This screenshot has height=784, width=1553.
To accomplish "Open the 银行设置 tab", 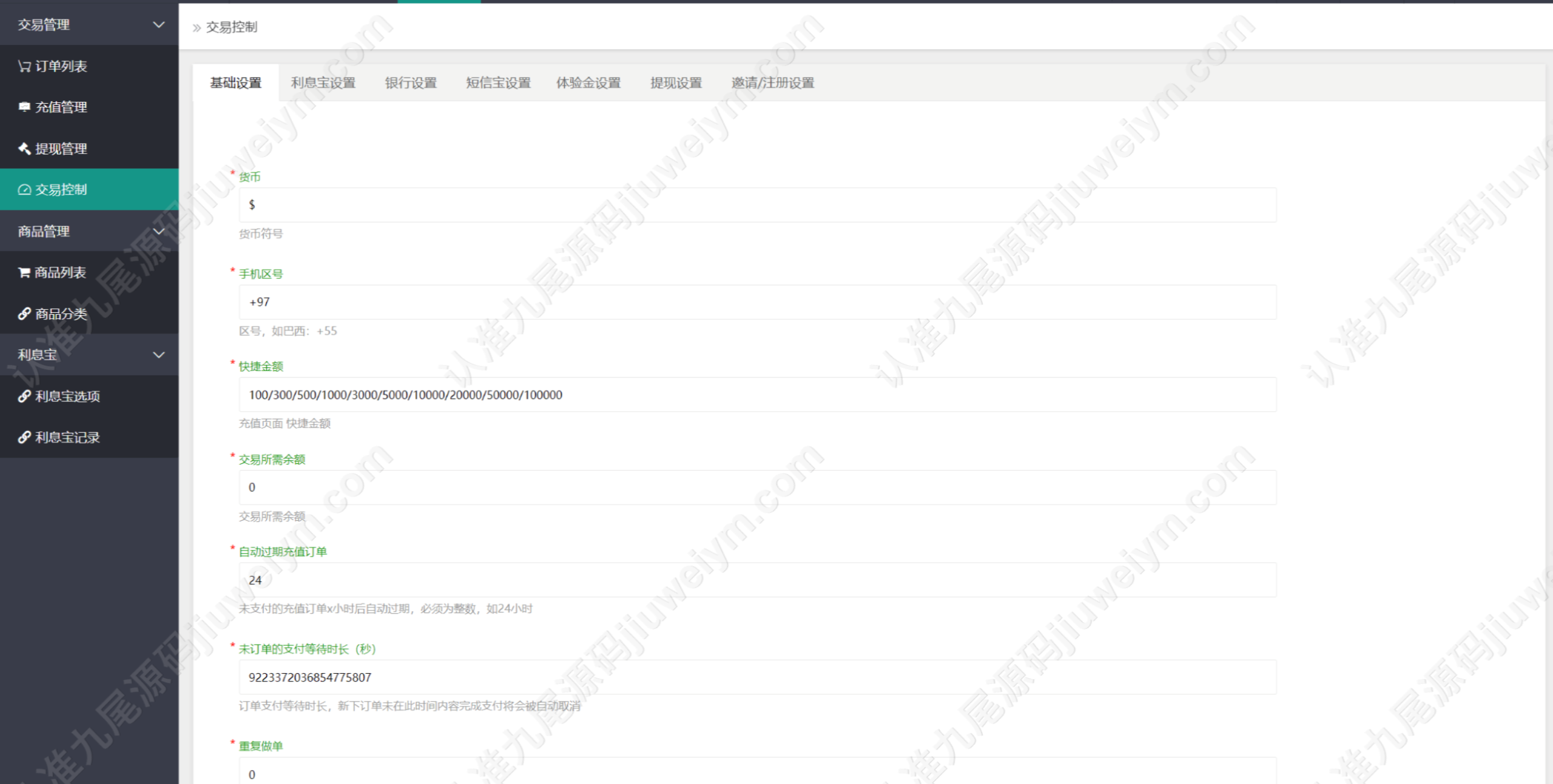I will coord(411,83).
